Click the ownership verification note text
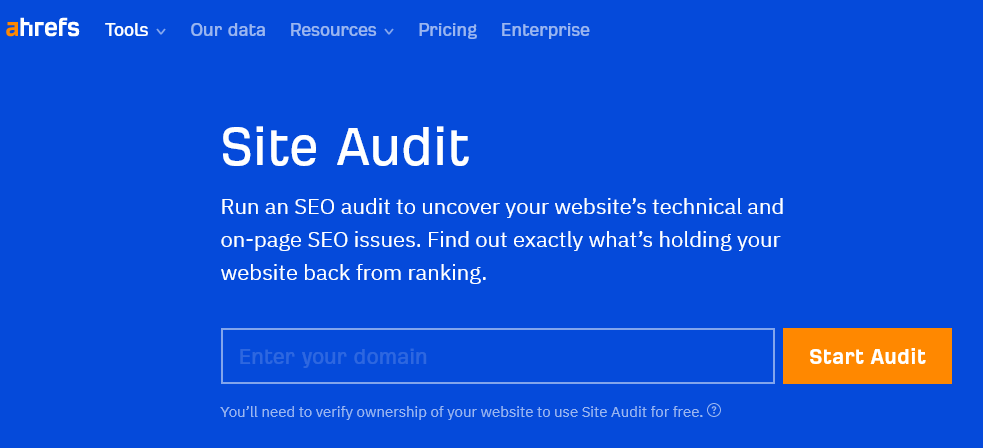The image size is (983, 448). (461, 412)
